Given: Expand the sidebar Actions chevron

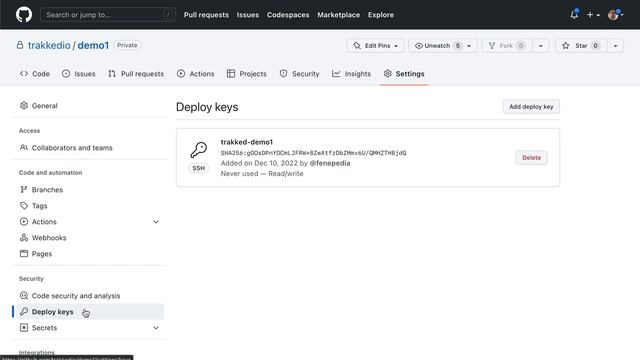Looking at the screenshot, I should pos(156,222).
